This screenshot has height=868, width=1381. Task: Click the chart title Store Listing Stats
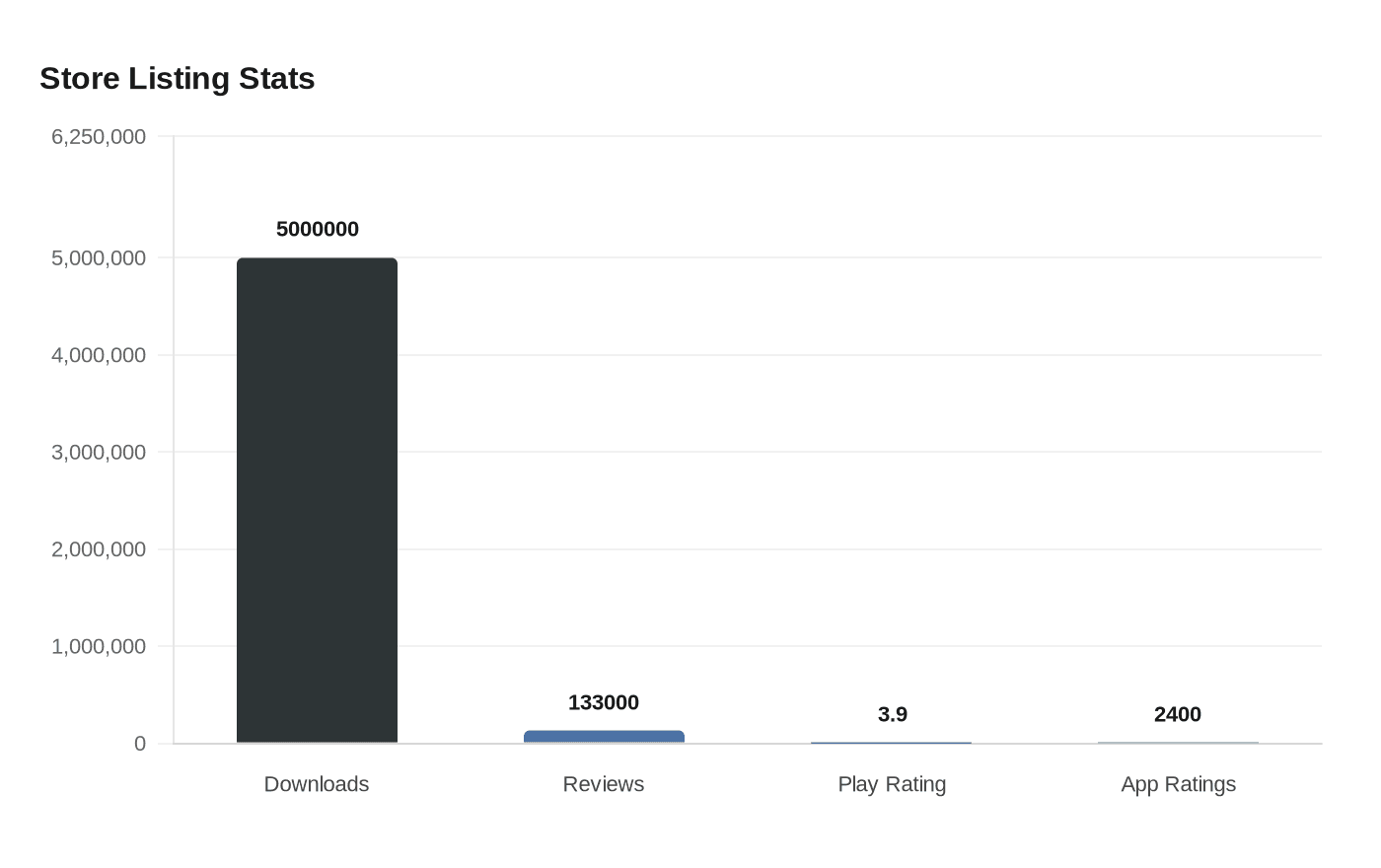point(177,78)
